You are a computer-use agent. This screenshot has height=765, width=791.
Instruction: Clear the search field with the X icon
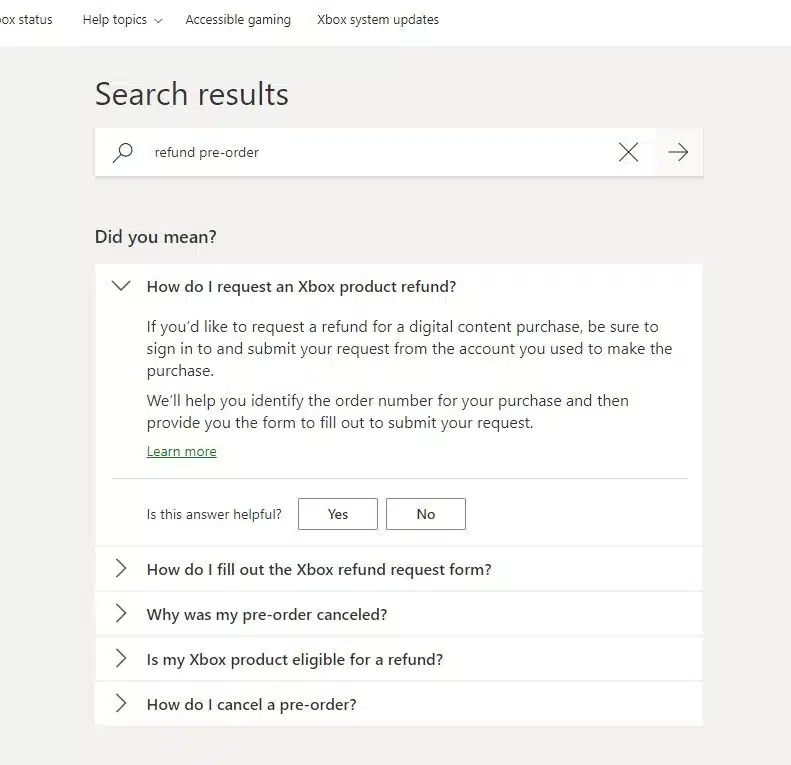click(628, 152)
